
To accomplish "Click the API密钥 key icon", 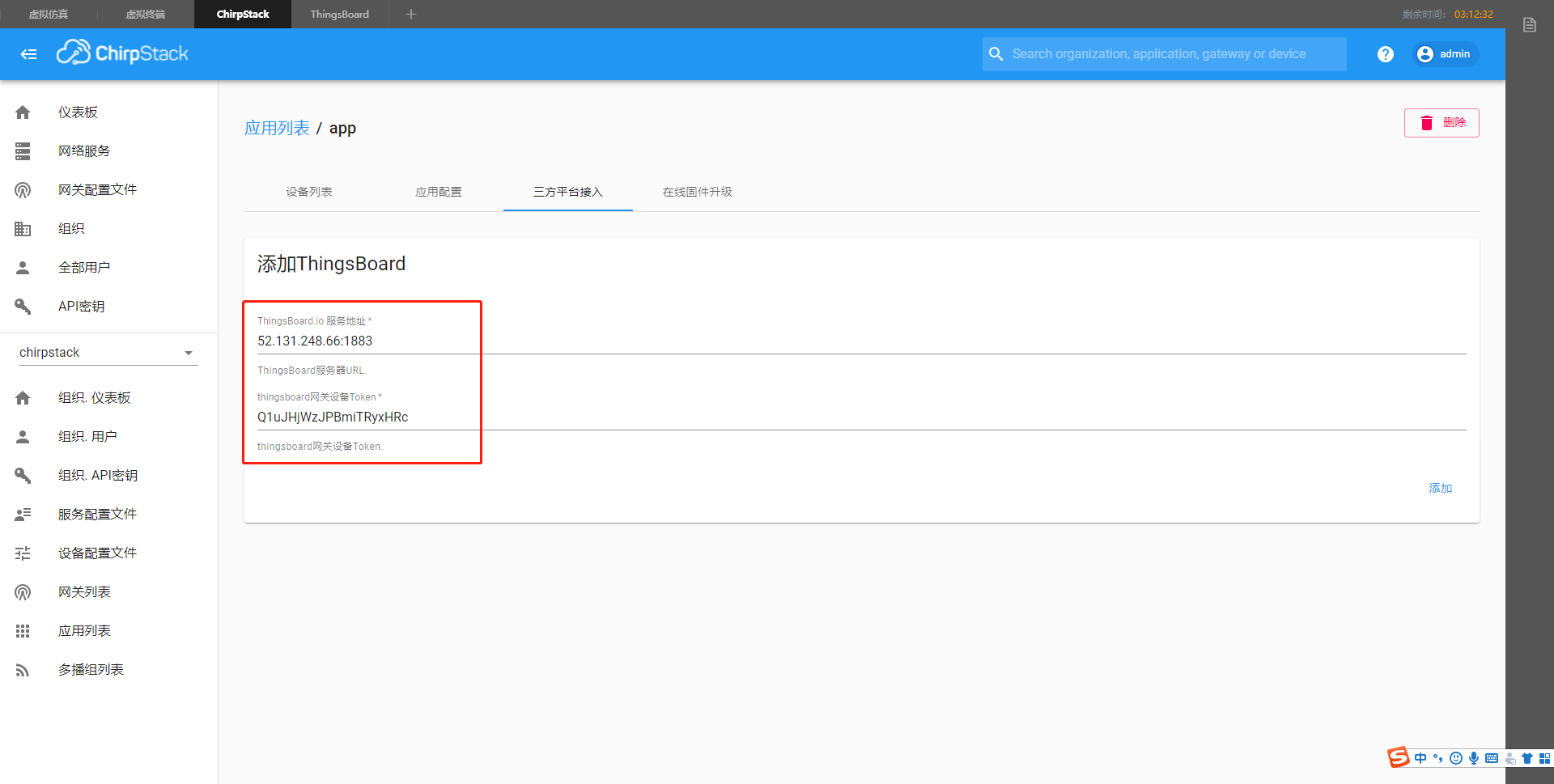I will (x=22, y=306).
